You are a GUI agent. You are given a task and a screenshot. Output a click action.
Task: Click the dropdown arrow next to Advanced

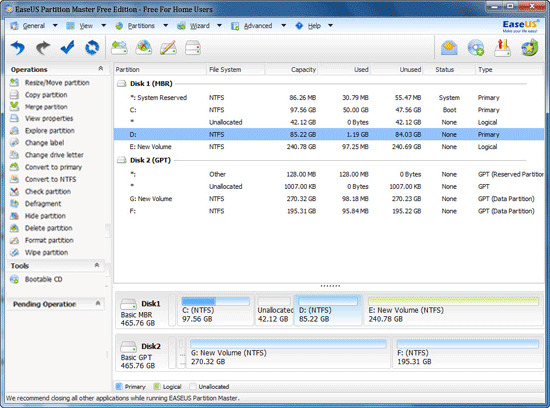(283, 26)
